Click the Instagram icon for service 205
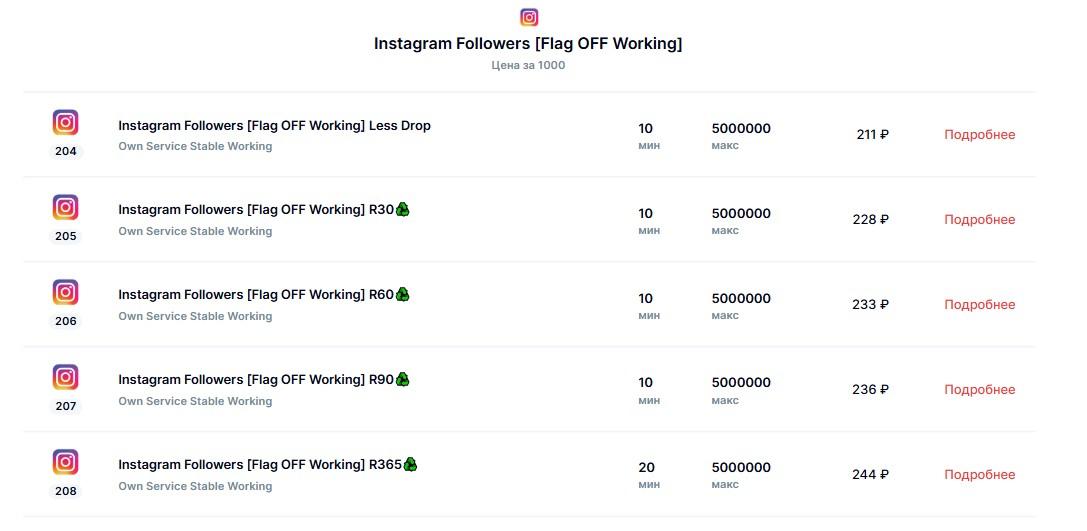 tap(66, 207)
